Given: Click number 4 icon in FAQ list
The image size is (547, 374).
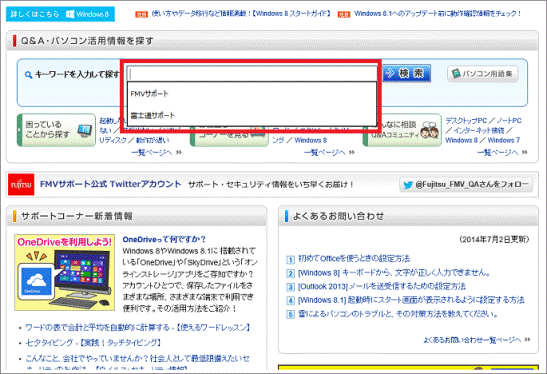Looking at the screenshot, I should click(x=290, y=301).
